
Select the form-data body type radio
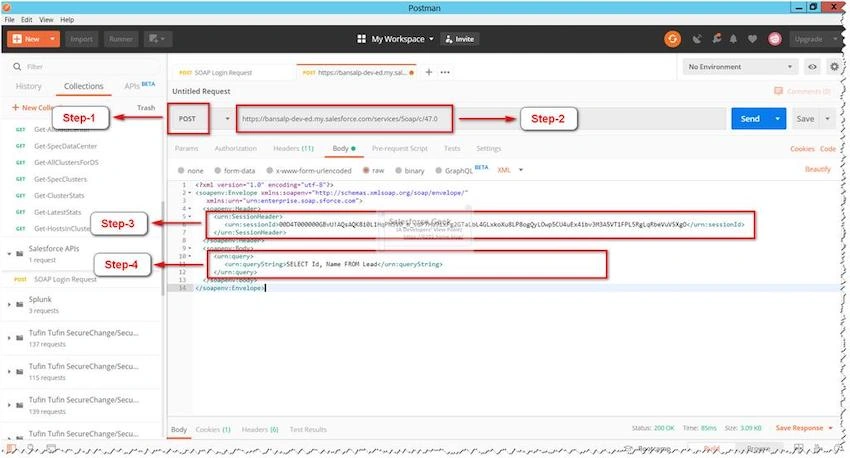click(217, 170)
